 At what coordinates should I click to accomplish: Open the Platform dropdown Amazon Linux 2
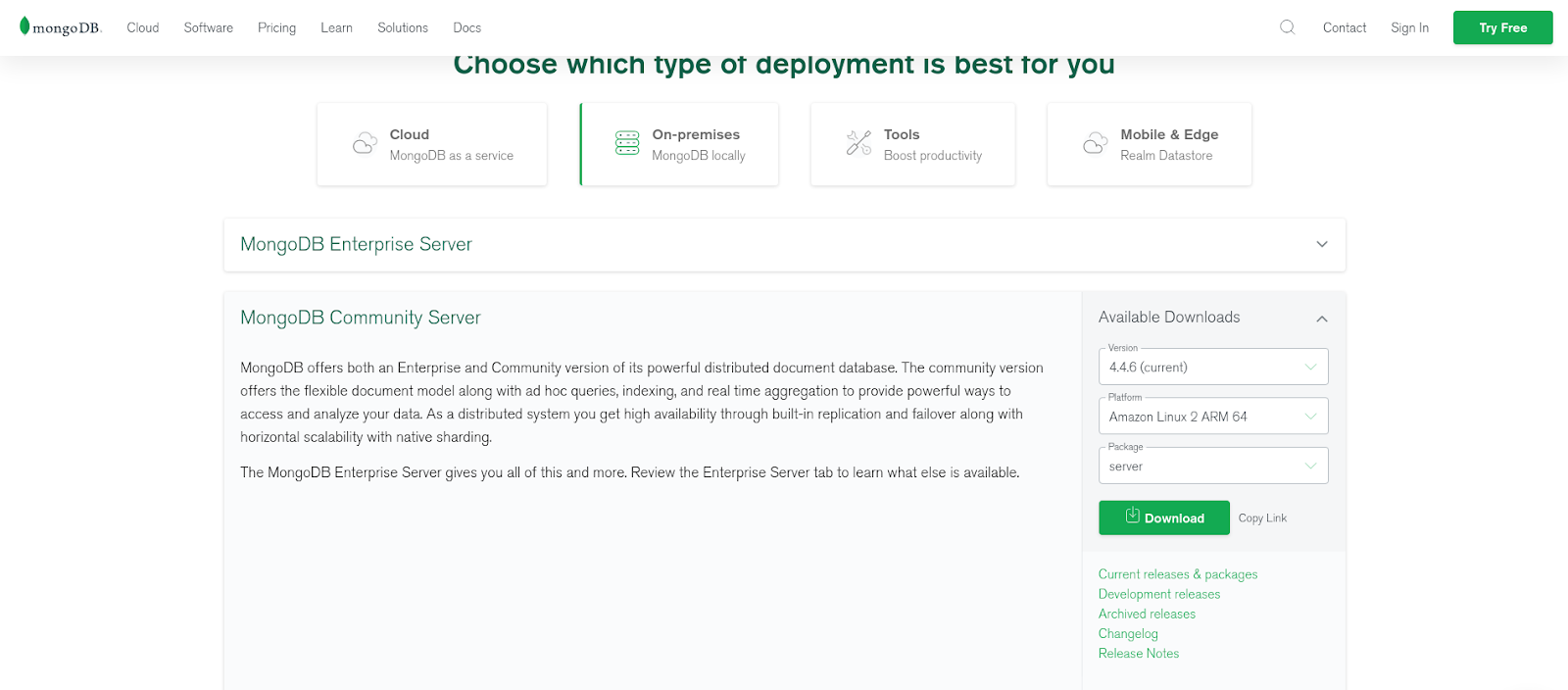coord(1213,416)
